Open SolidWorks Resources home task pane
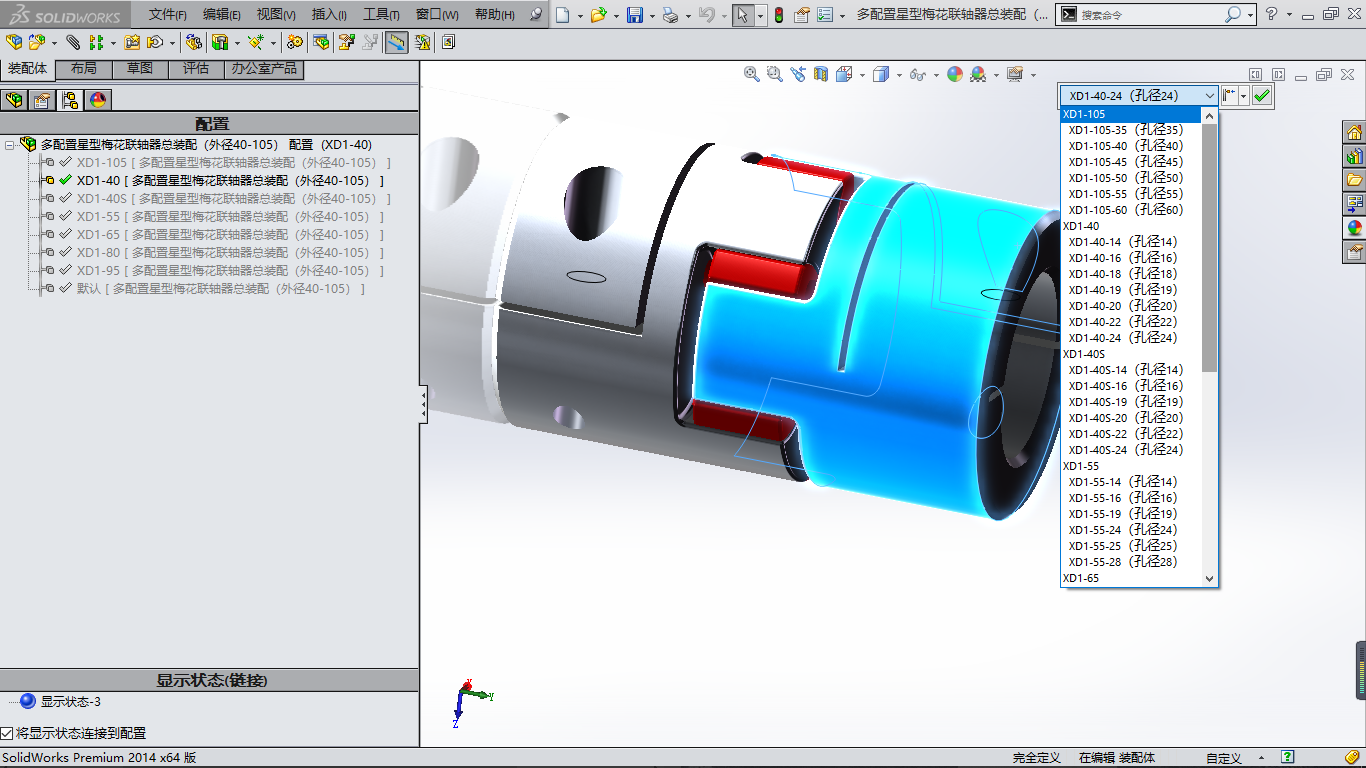 coord(1355,133)
